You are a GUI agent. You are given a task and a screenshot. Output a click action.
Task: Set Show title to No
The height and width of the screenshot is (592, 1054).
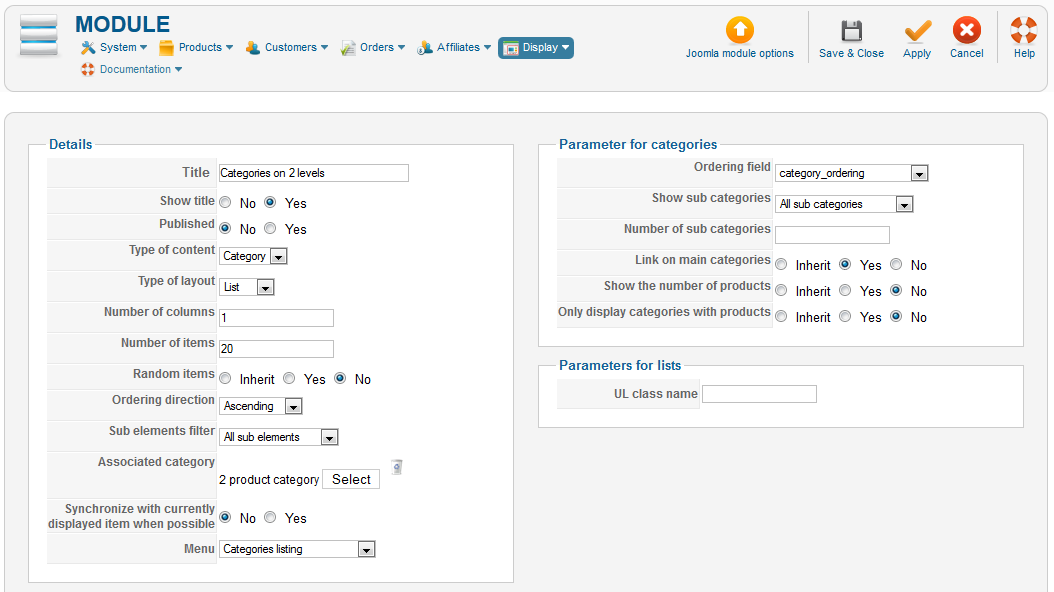tap(225, 202)
